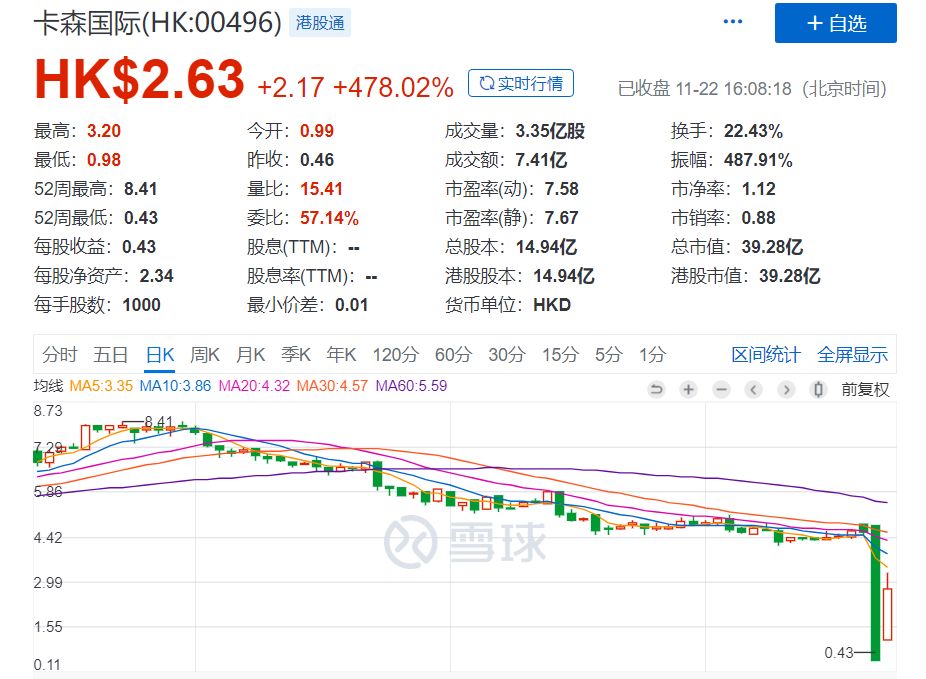The image size is (926, 679).
Task: Click 今开 value 0.99
Action: 317,130
